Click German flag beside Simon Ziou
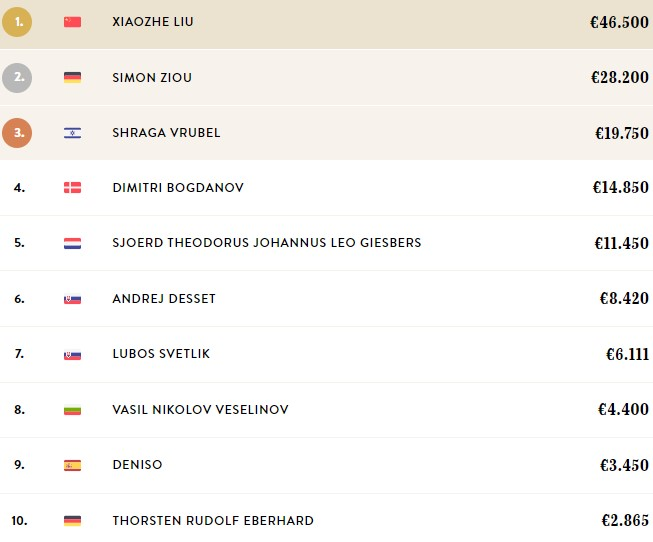The image size is (653, 542). coord(72,77)
